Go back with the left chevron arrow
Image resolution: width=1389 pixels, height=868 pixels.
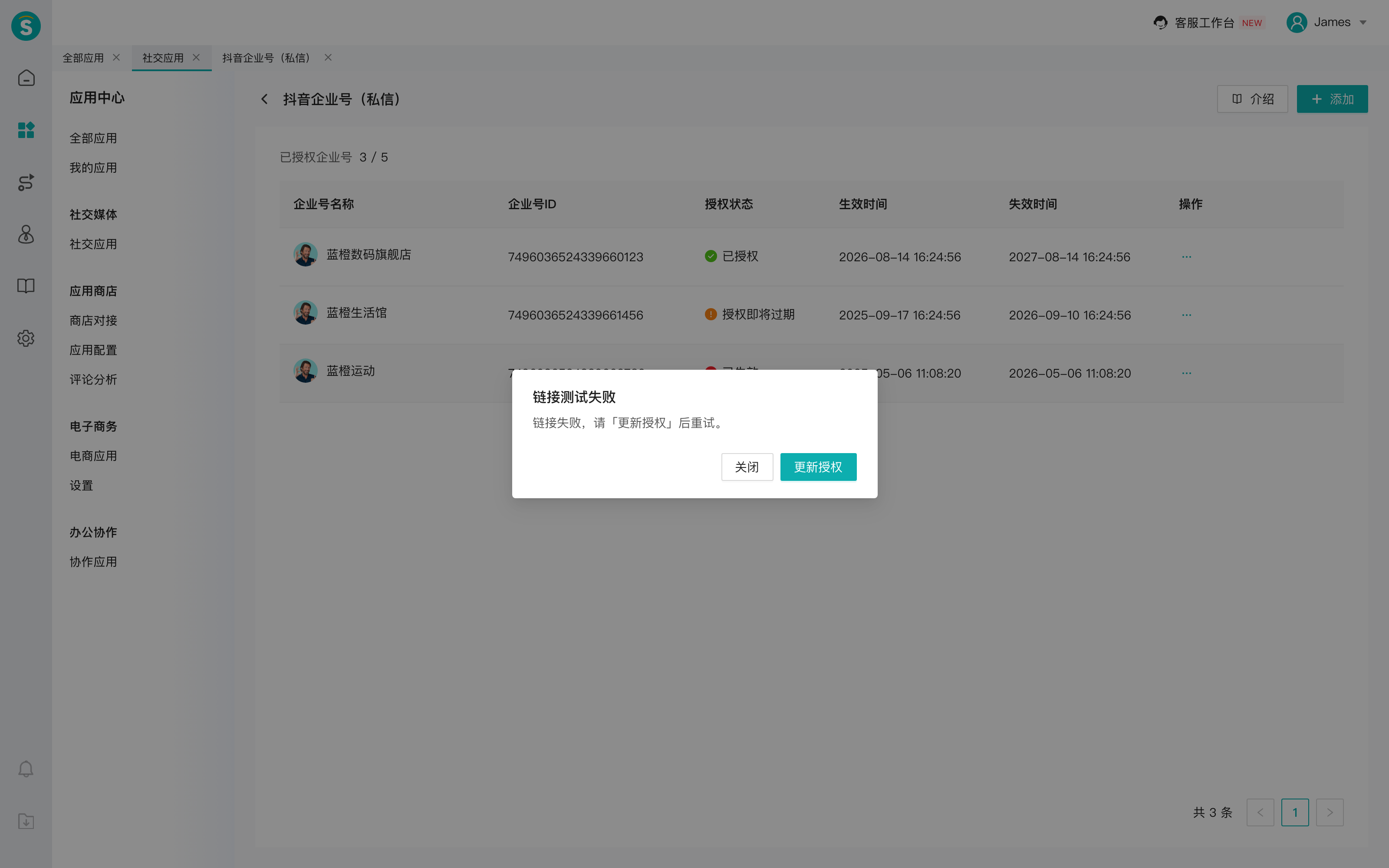point(265,99)
